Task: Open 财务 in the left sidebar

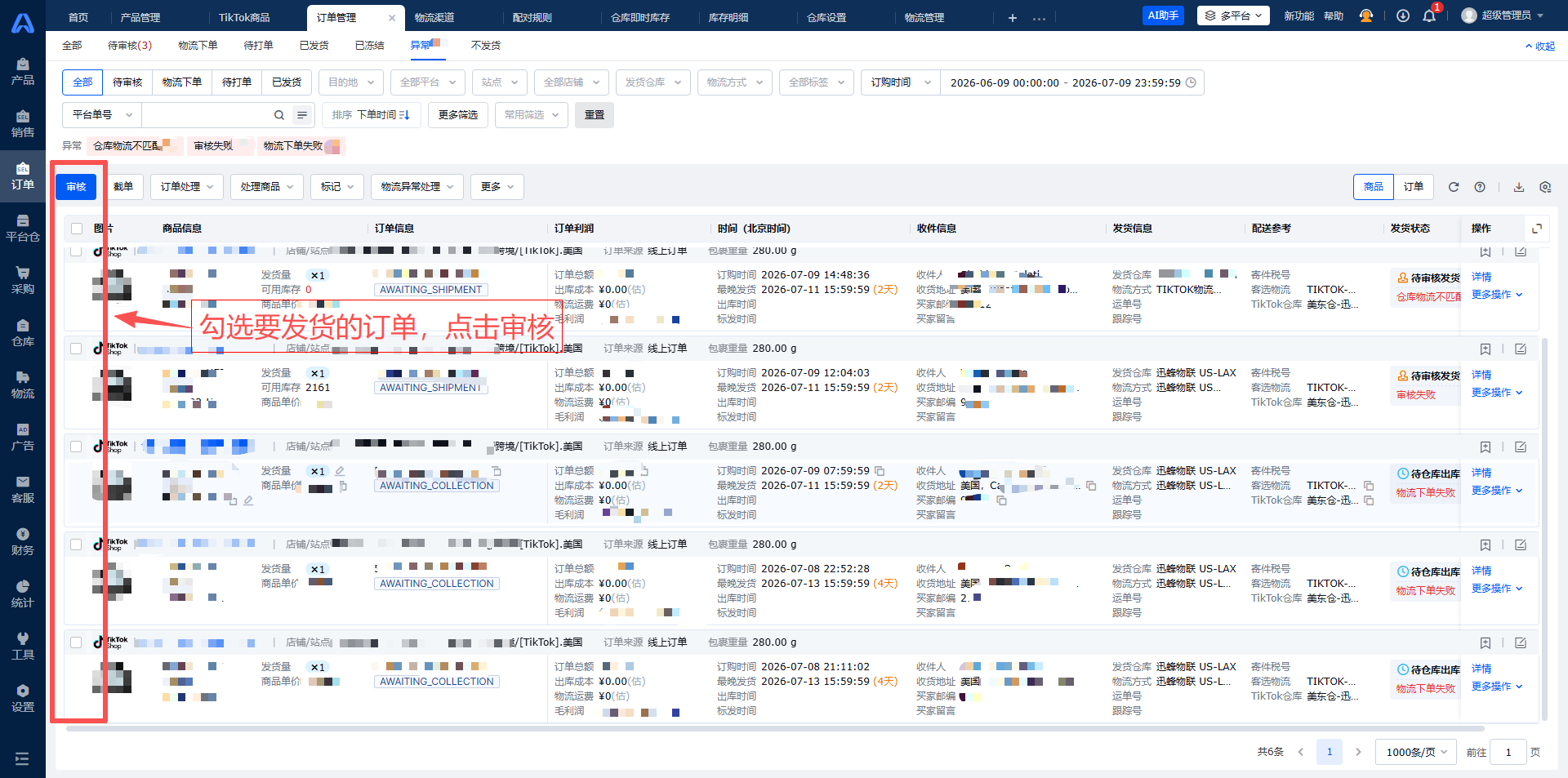Action: [x=23, y=542]
